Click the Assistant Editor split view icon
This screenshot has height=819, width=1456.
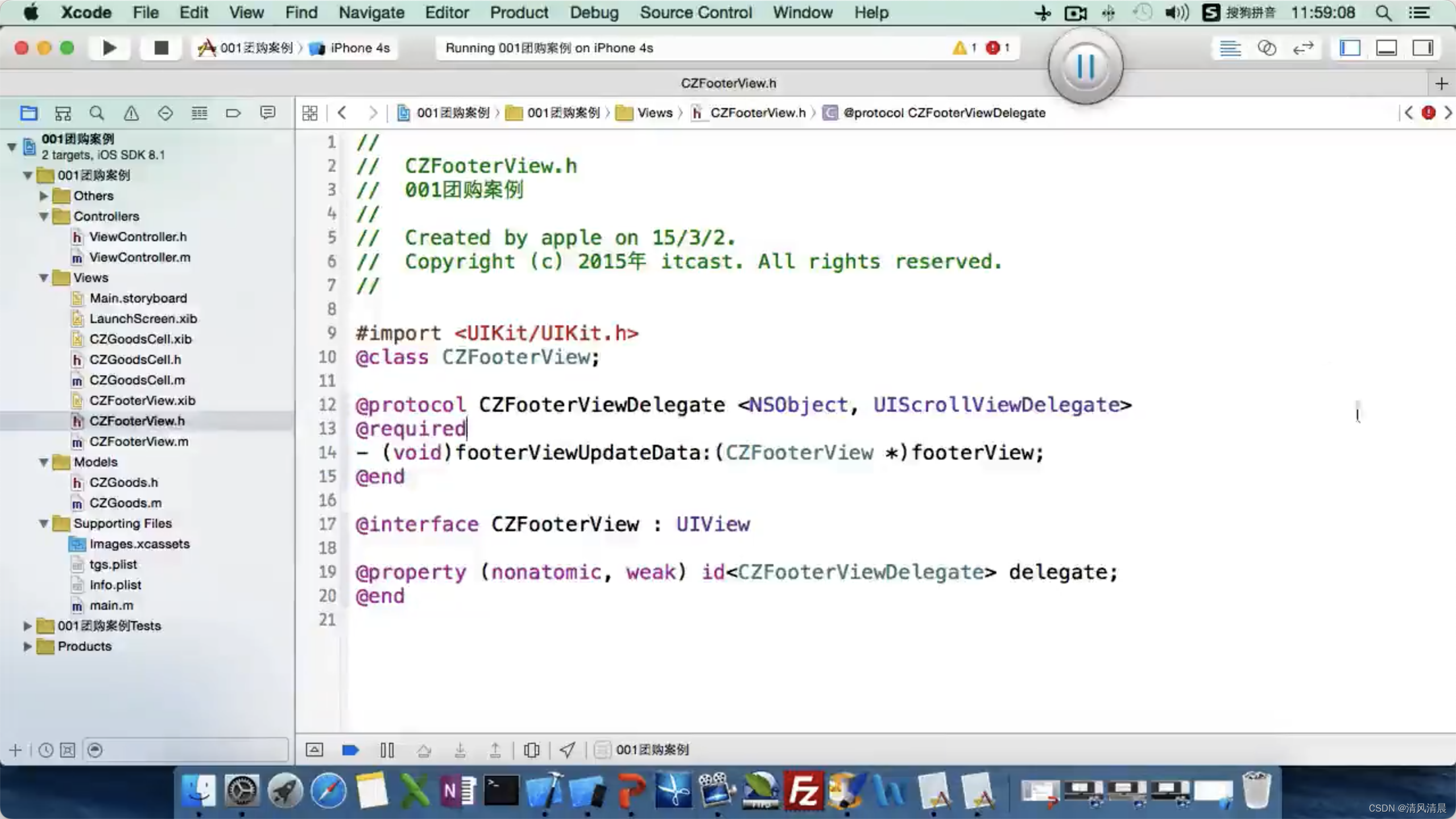[x=1266, y=47]
